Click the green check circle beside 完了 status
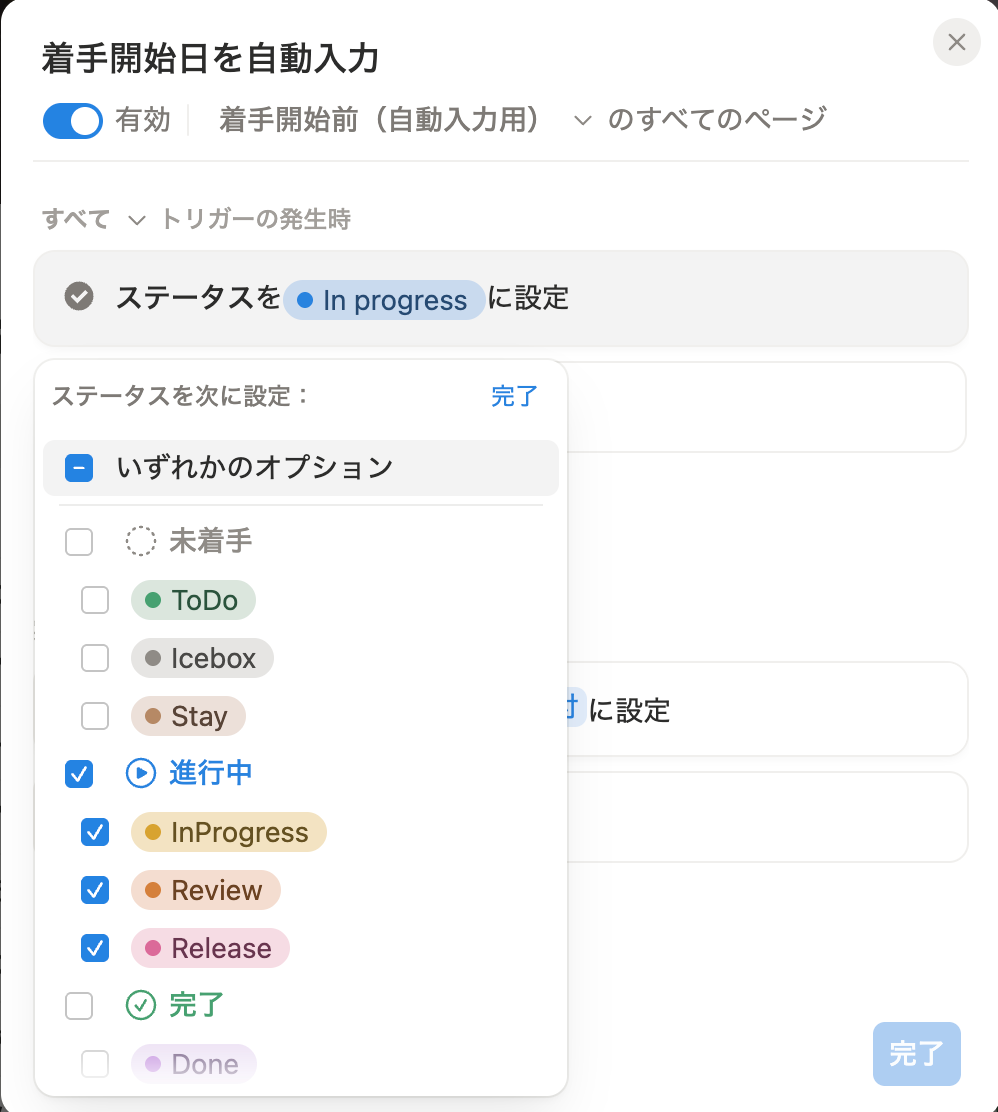Image resolution: width=998 pixels, height=1112 pixels. (140, 1006)
